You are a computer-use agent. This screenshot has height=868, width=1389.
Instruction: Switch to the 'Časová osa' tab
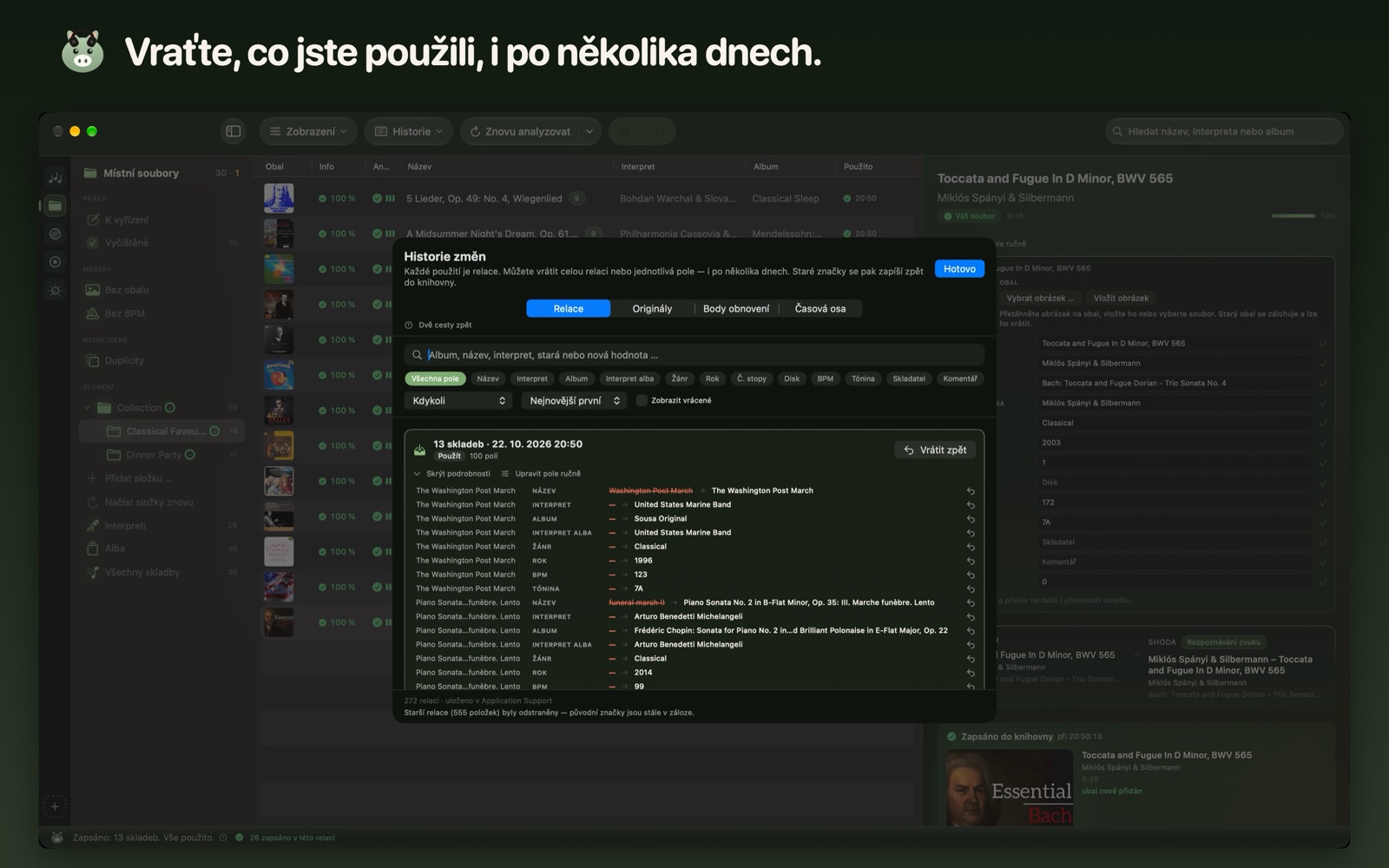pos(820,309)
